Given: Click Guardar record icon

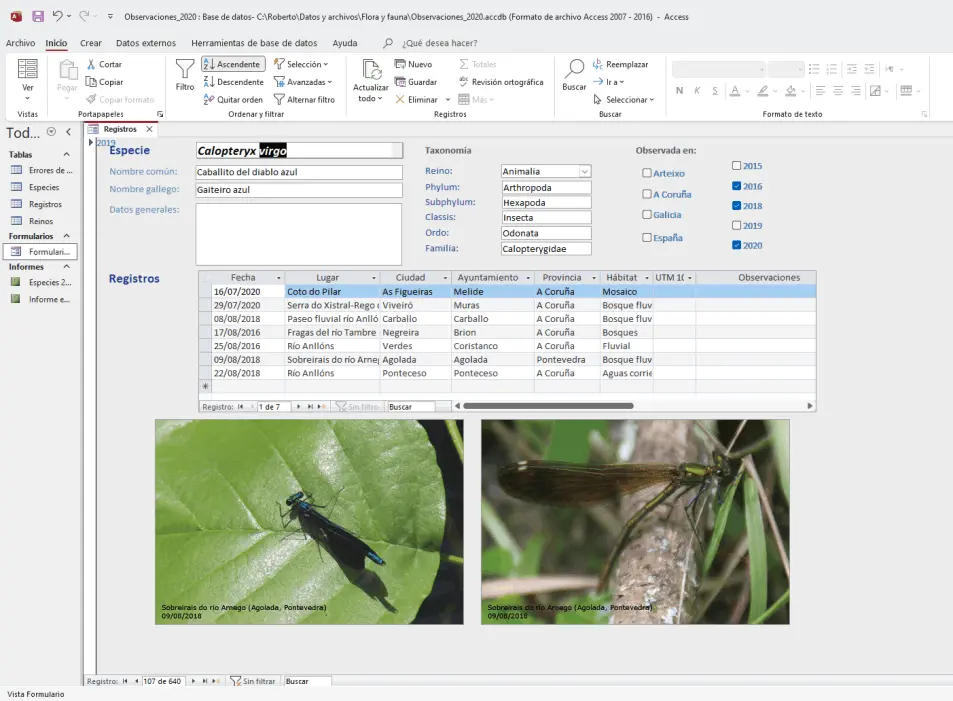Looking at the screenshot, I should pyautogui.click(x=400, y=82).
